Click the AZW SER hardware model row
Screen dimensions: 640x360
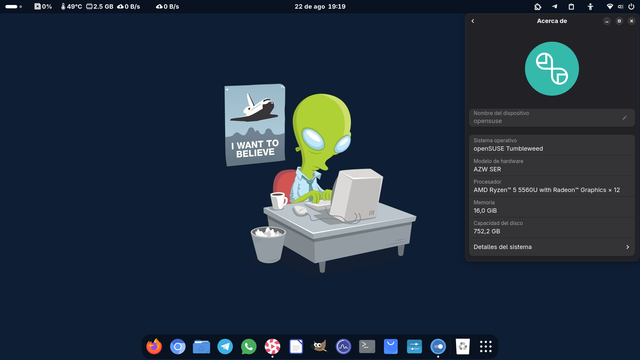(x=552, y=165)
